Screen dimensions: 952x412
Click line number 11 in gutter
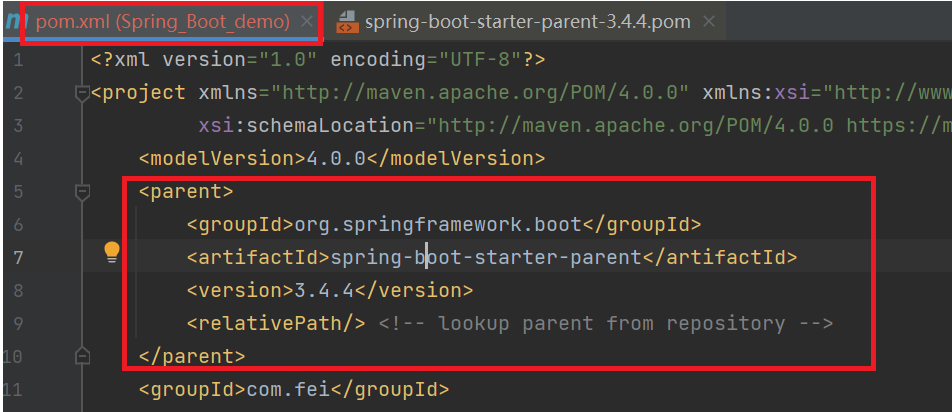(x=12, y=389)
